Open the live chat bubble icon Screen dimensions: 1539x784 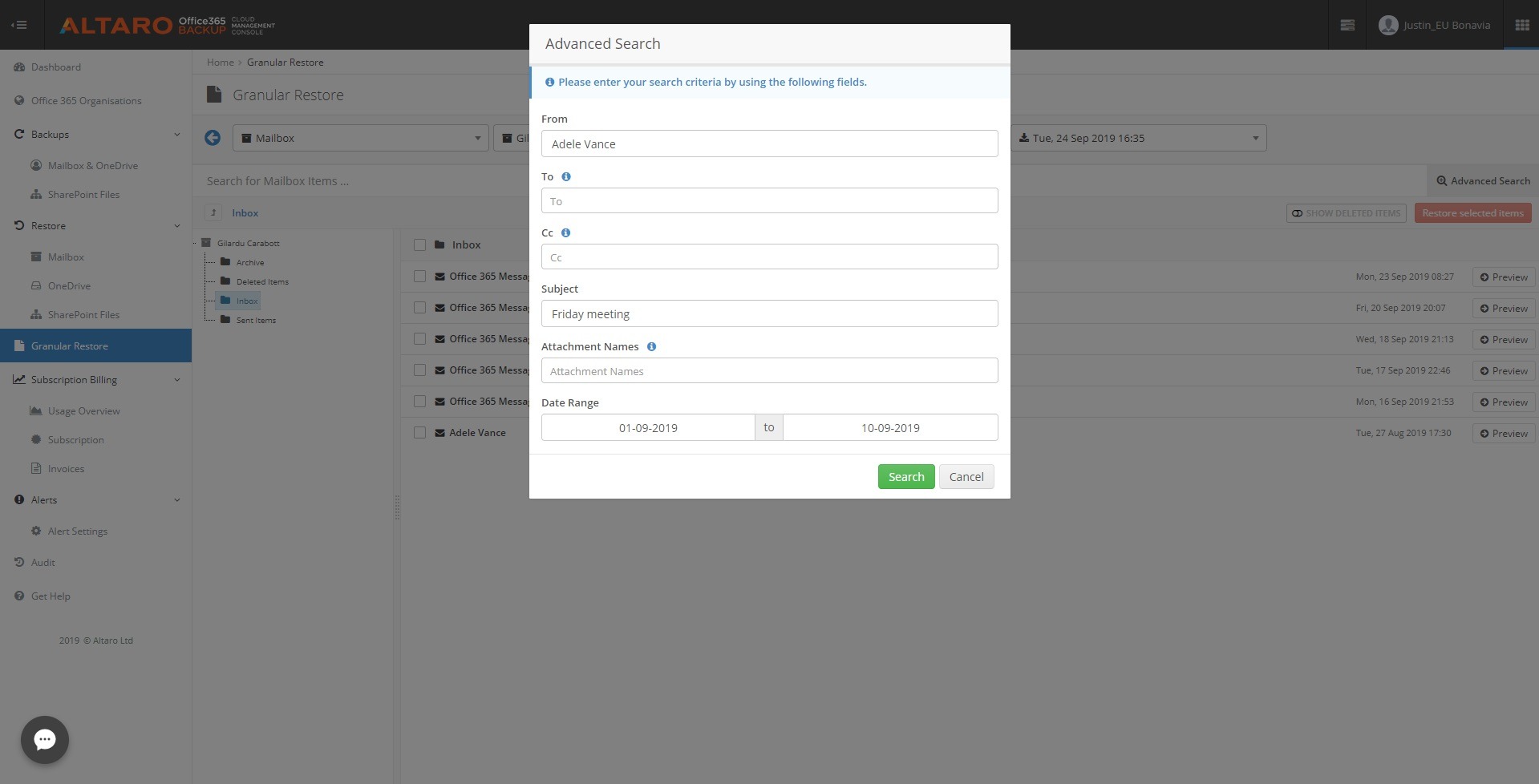[45, 739]
